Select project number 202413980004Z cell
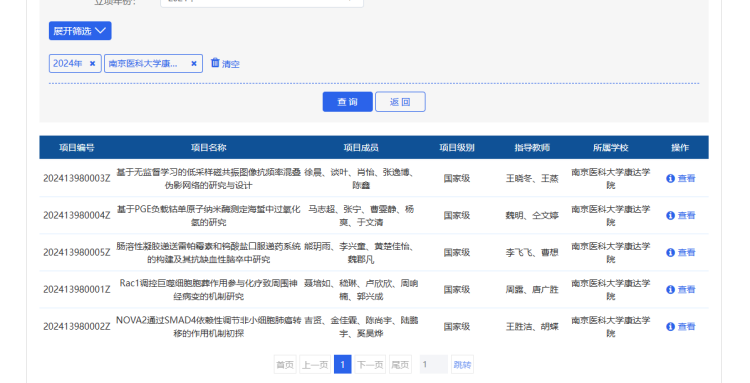This screenshot has width=750, height=383. coord(77,215)
